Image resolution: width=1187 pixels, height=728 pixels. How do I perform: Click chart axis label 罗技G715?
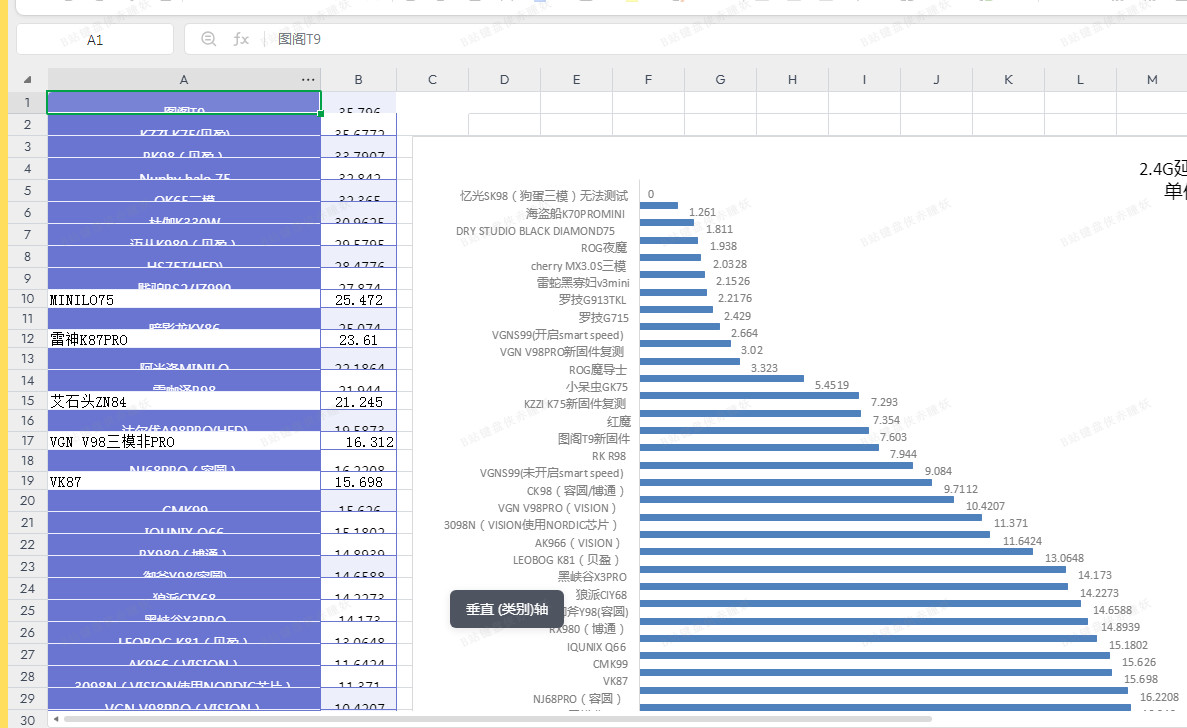click(603, 317)
